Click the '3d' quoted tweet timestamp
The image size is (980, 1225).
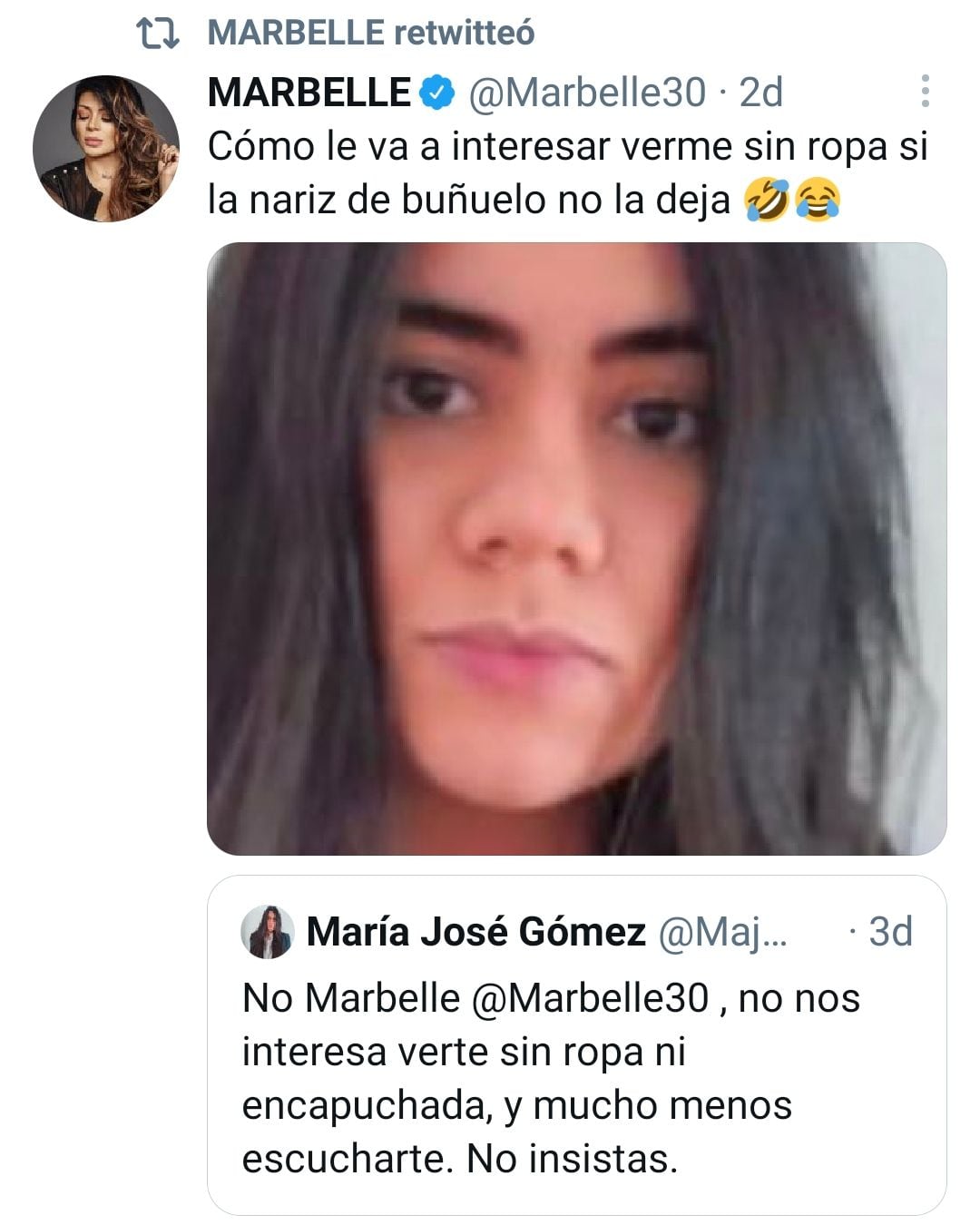point(890,931)
